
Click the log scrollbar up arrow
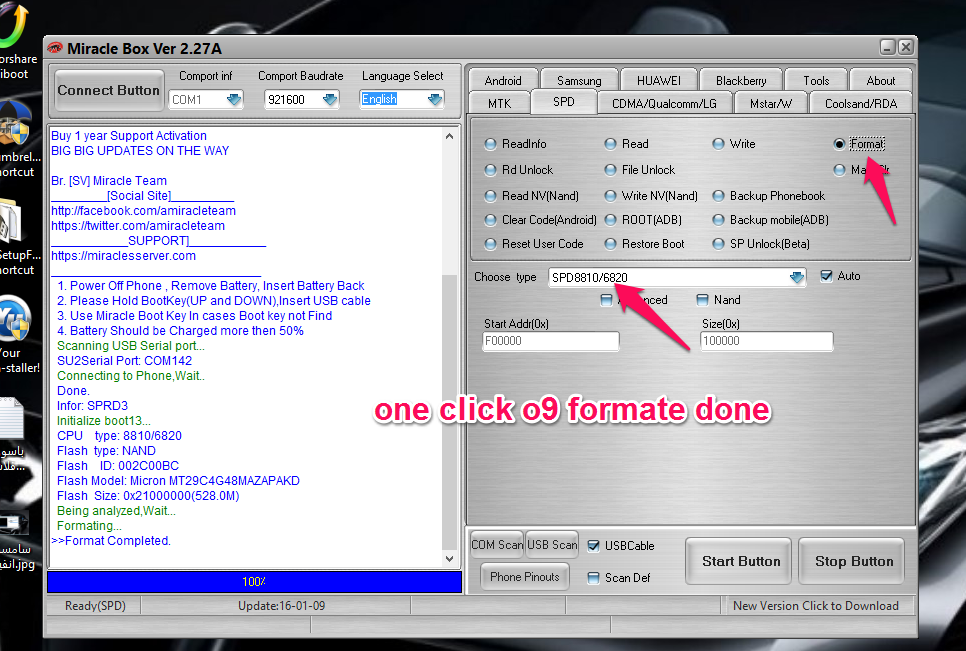pos(449,135)
